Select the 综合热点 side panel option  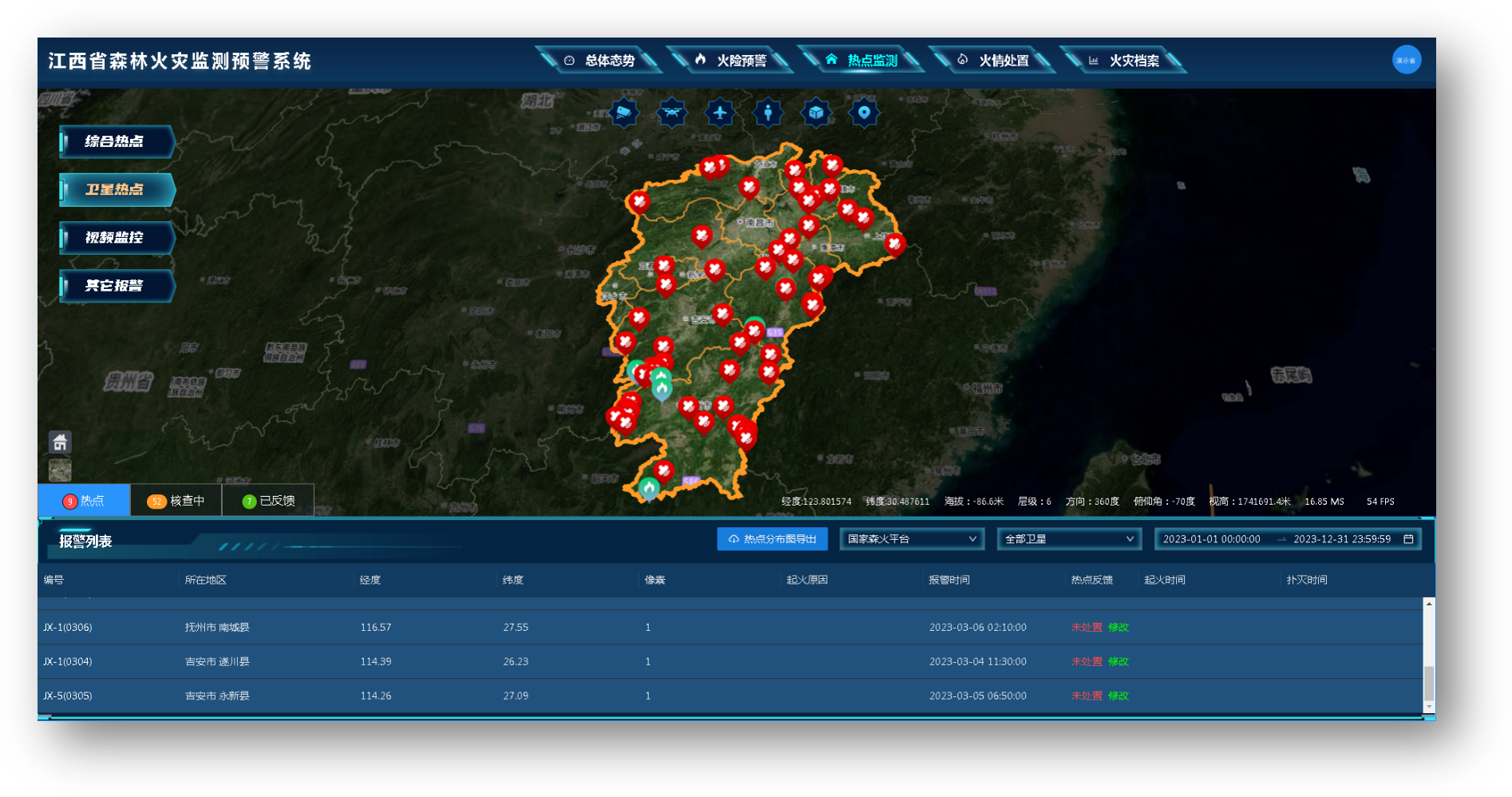click(116, 141)
